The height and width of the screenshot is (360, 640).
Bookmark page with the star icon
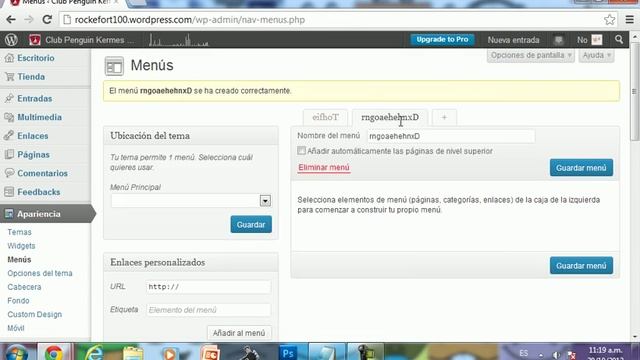(x=609, y=20)
